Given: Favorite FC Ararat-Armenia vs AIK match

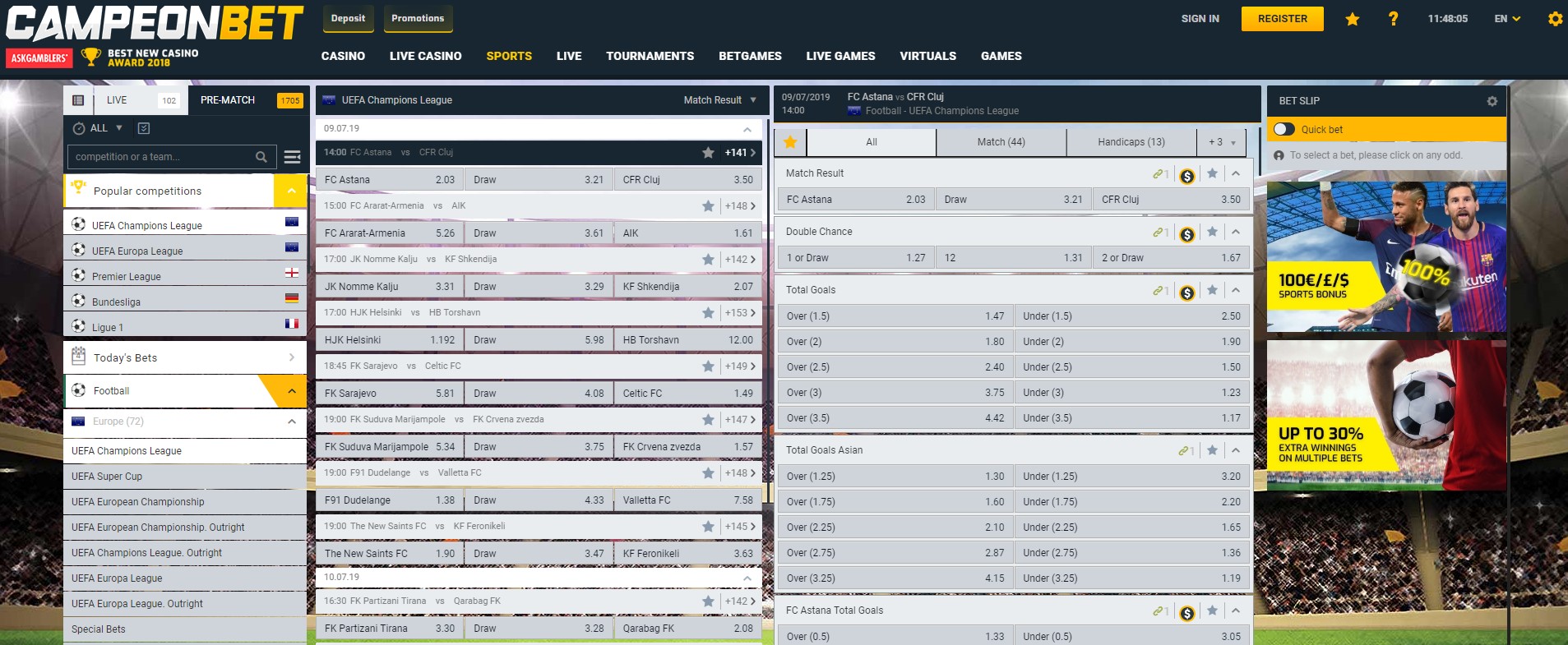Looking at the screenshot, I should pos(707,206).
